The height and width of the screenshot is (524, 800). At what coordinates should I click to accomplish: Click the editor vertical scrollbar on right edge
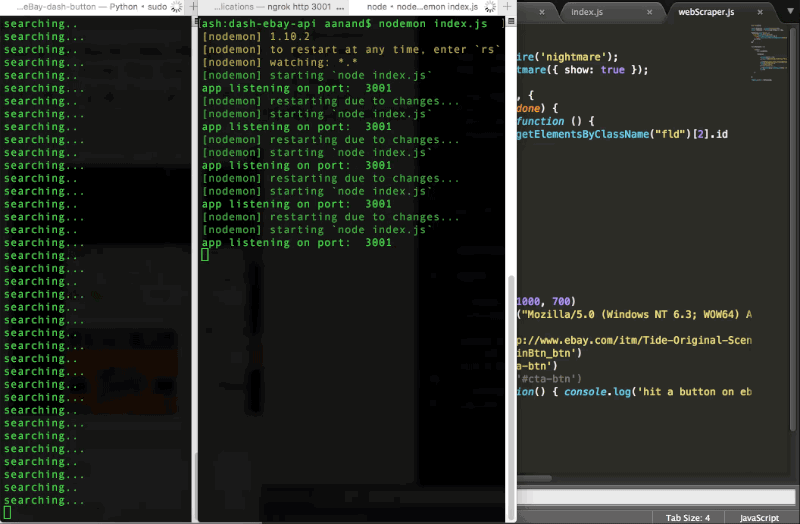tap(794, 230)
